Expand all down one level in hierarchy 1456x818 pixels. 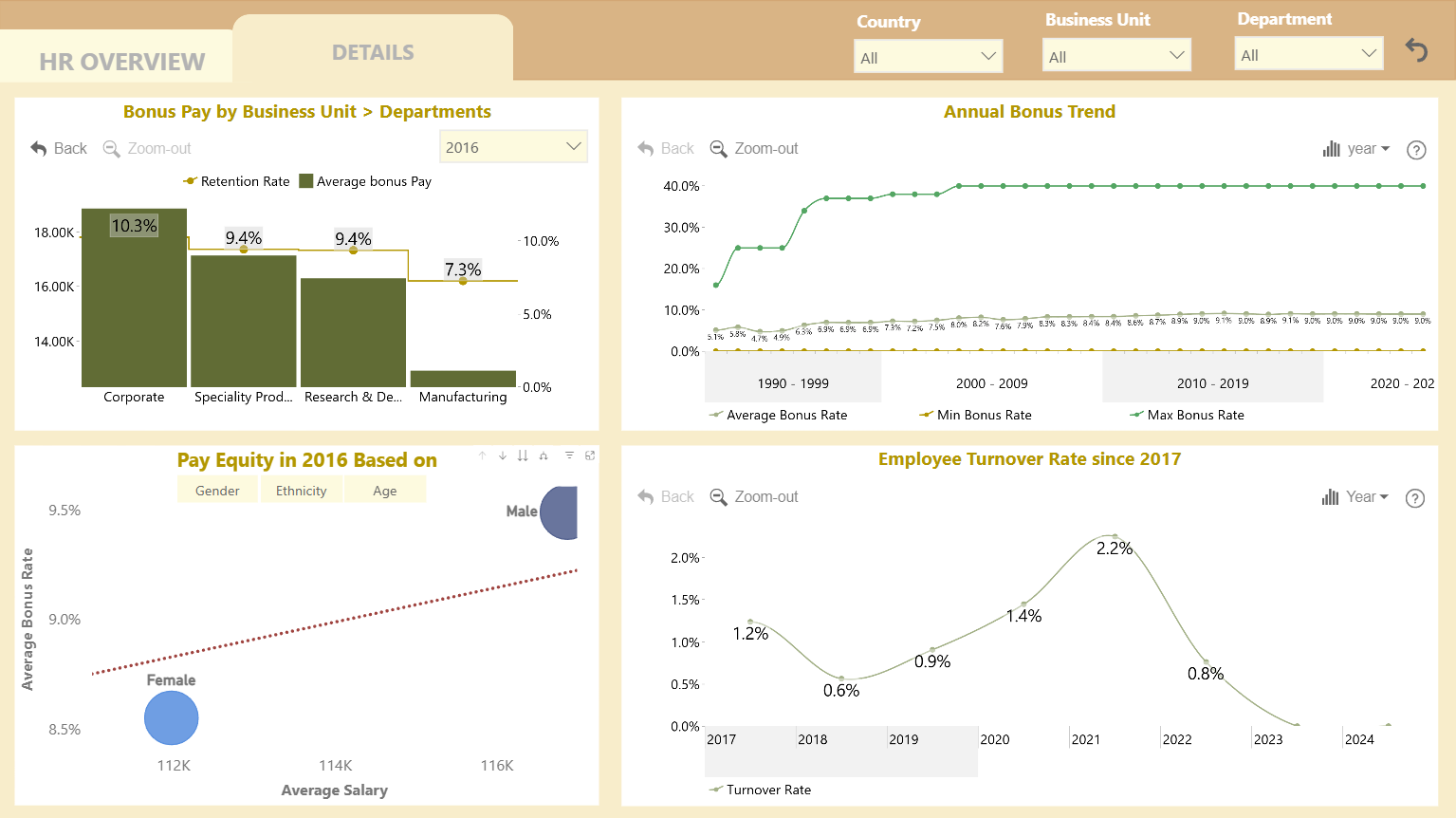[544, 455]
